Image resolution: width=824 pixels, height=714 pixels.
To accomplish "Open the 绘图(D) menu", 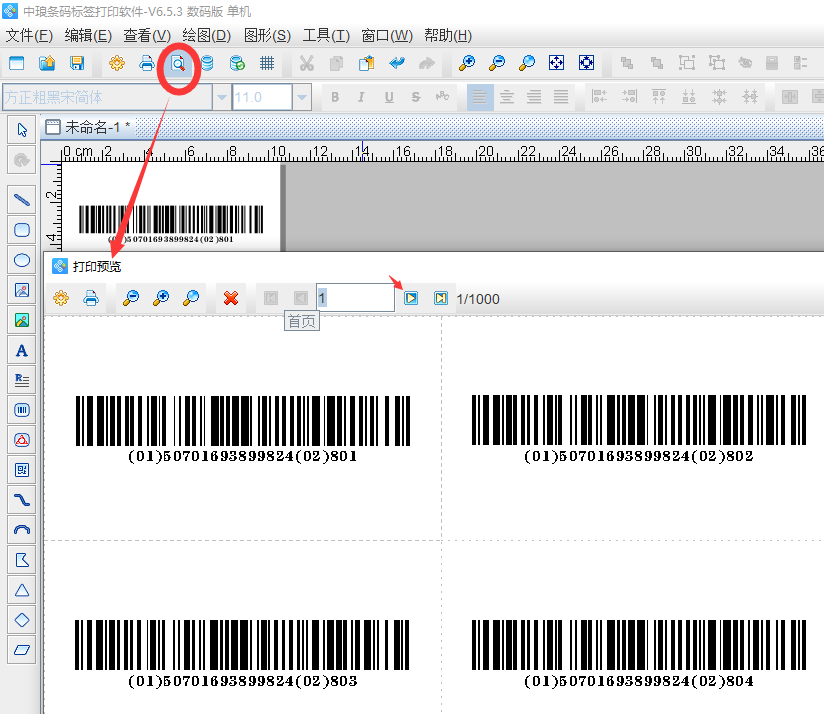I will click(207, 35).
